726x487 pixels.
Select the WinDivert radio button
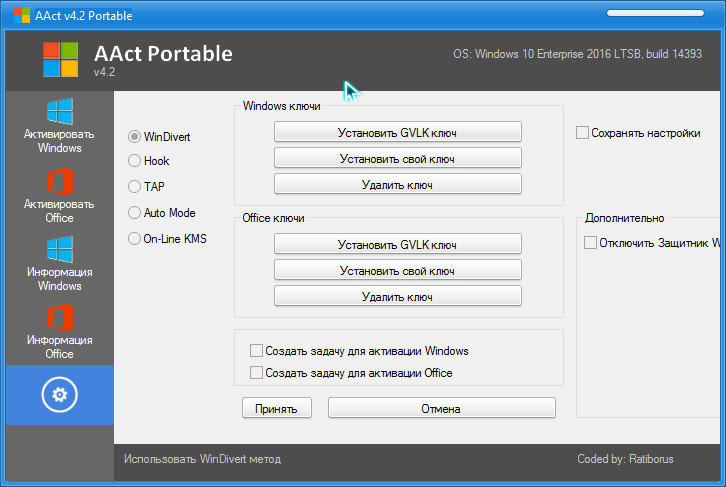[x=135, y=136]
